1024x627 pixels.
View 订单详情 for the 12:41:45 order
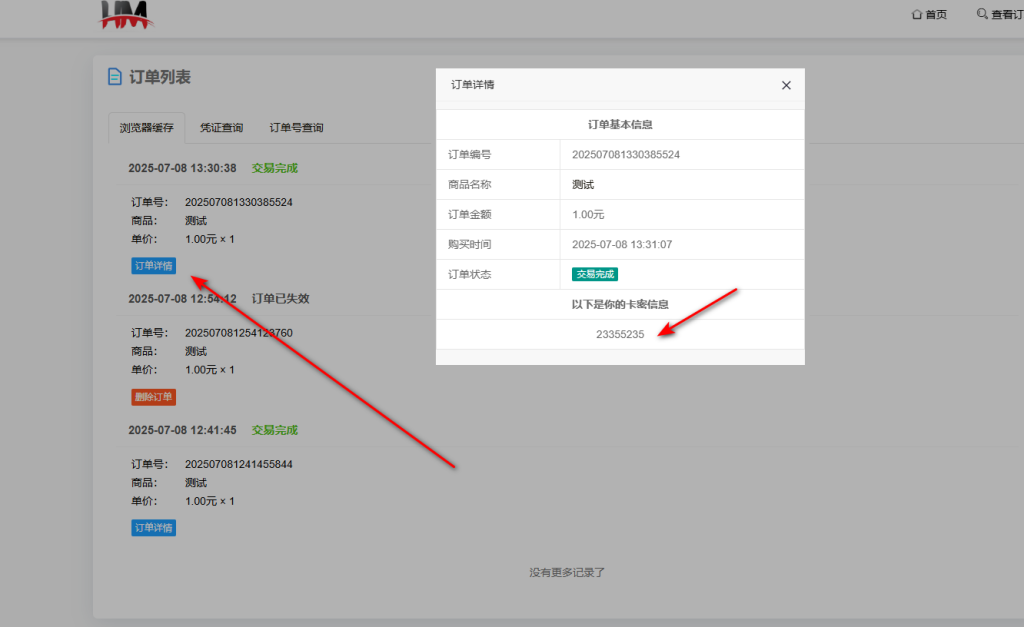[153, 527]
